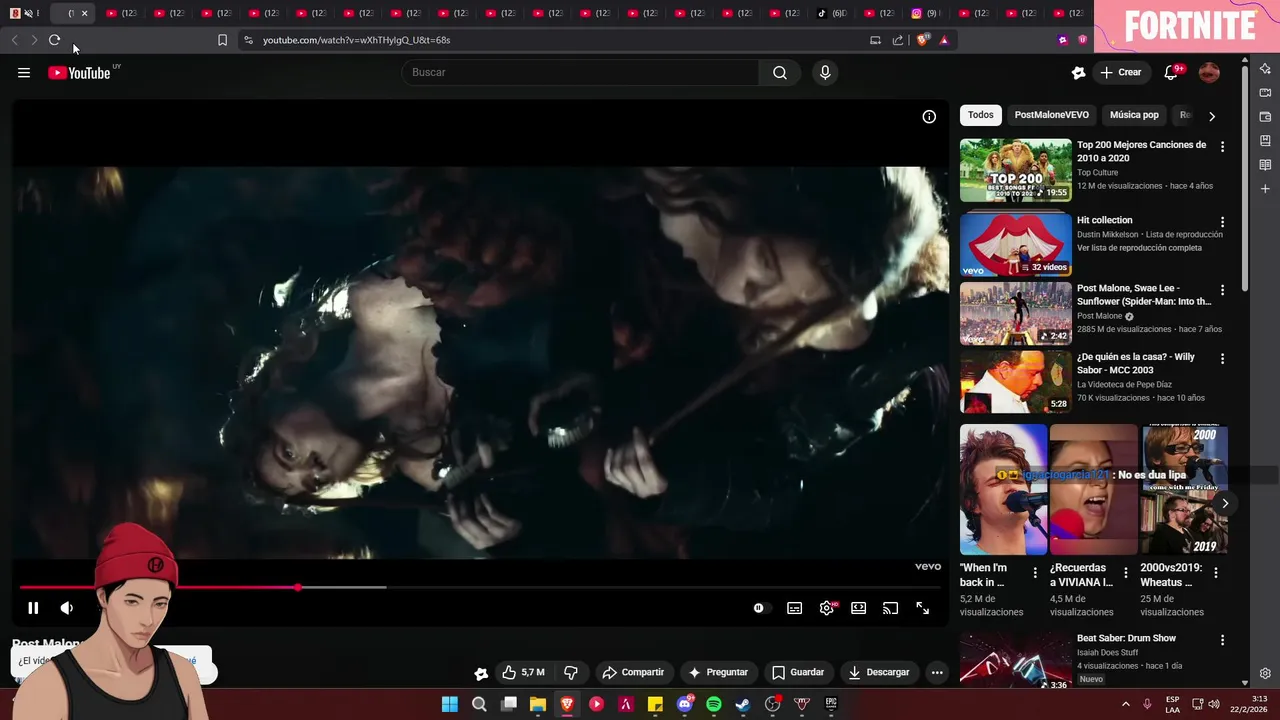This screenshot has height=720, width=1280.
Task: Toggle subtitles in the player
Action: [794, 608]
